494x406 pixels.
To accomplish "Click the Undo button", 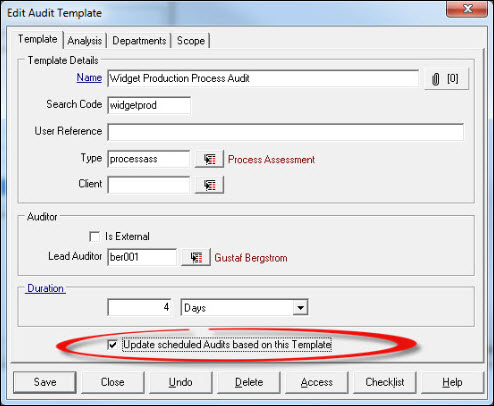I will click(x=180, y=382).
